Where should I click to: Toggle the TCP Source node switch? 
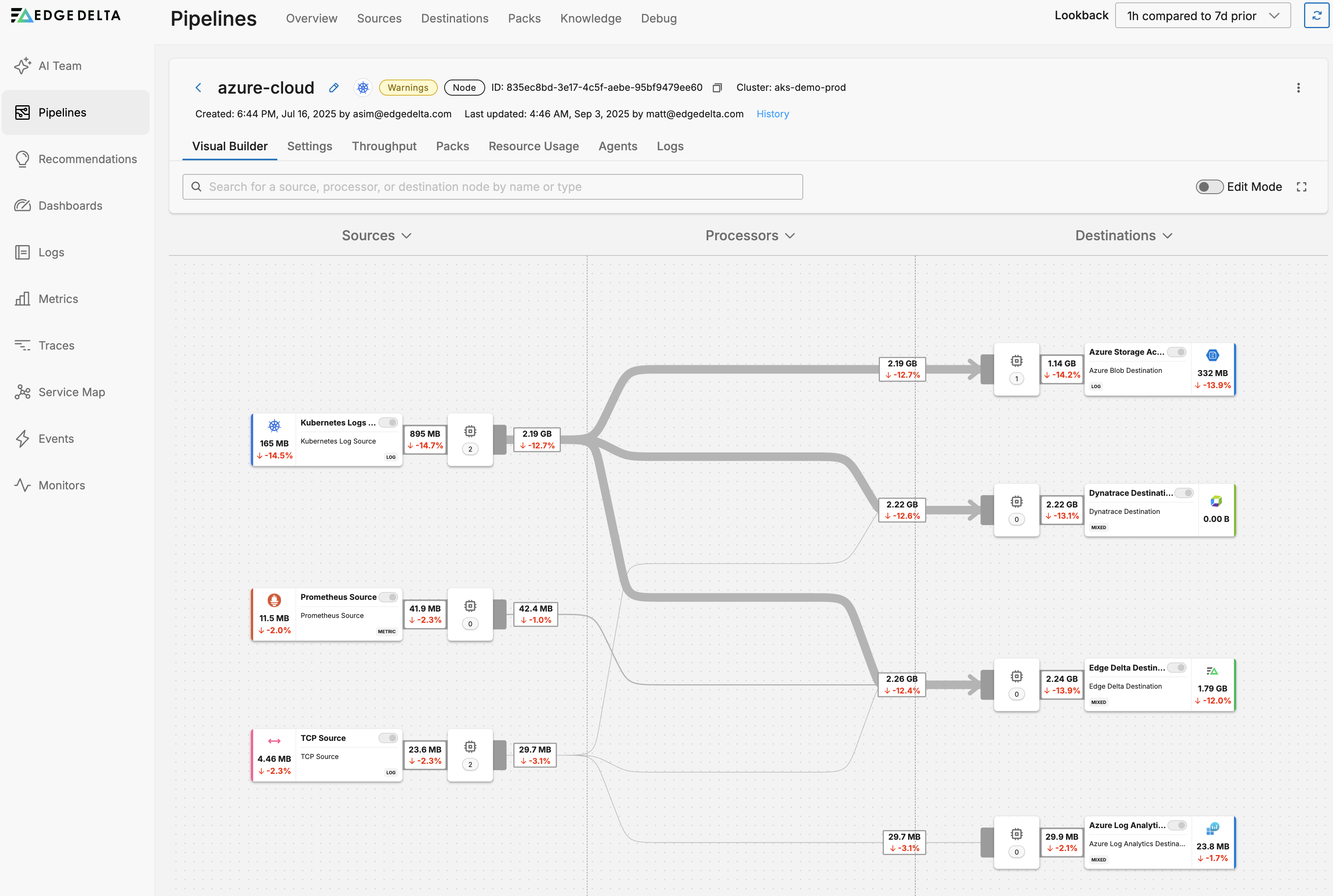389,738
